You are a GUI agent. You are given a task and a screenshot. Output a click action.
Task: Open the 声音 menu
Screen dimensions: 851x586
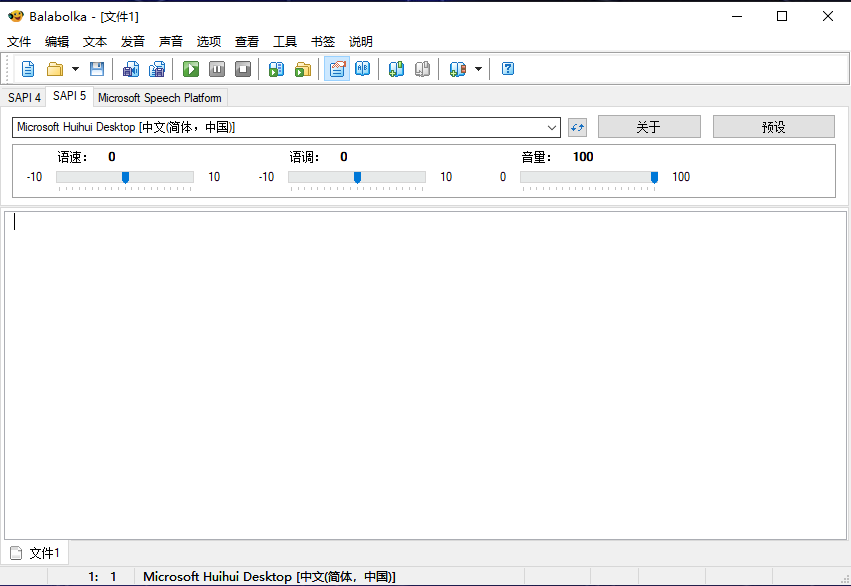coord(171,42)
